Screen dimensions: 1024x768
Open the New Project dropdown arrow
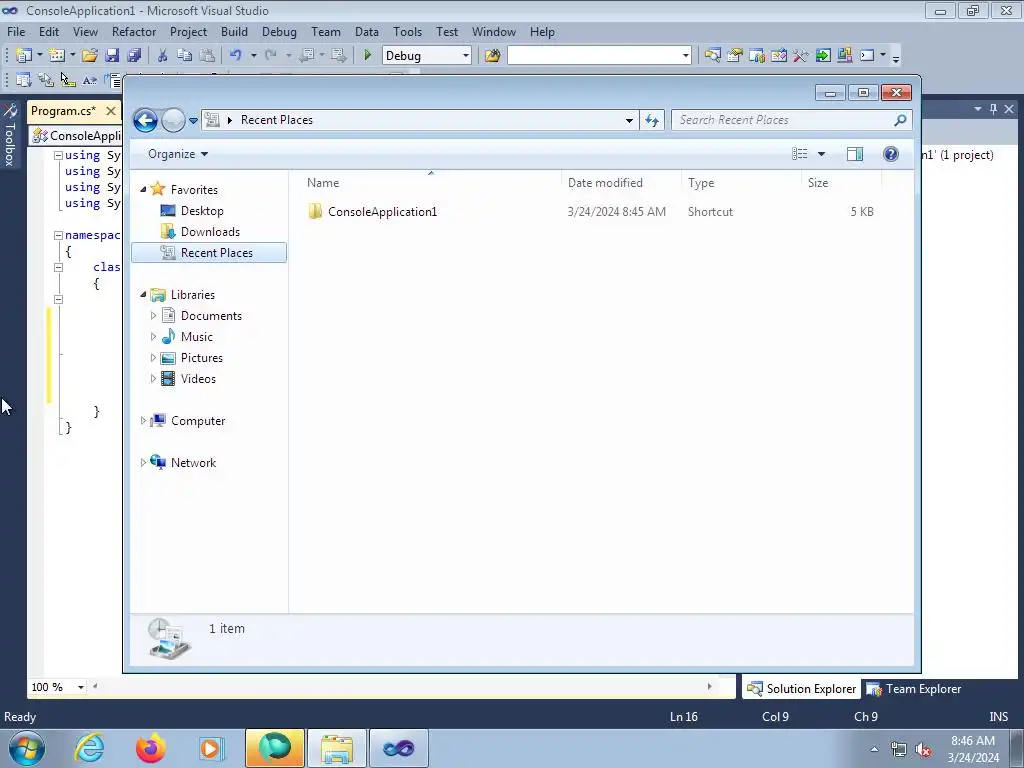click(39, 56)
